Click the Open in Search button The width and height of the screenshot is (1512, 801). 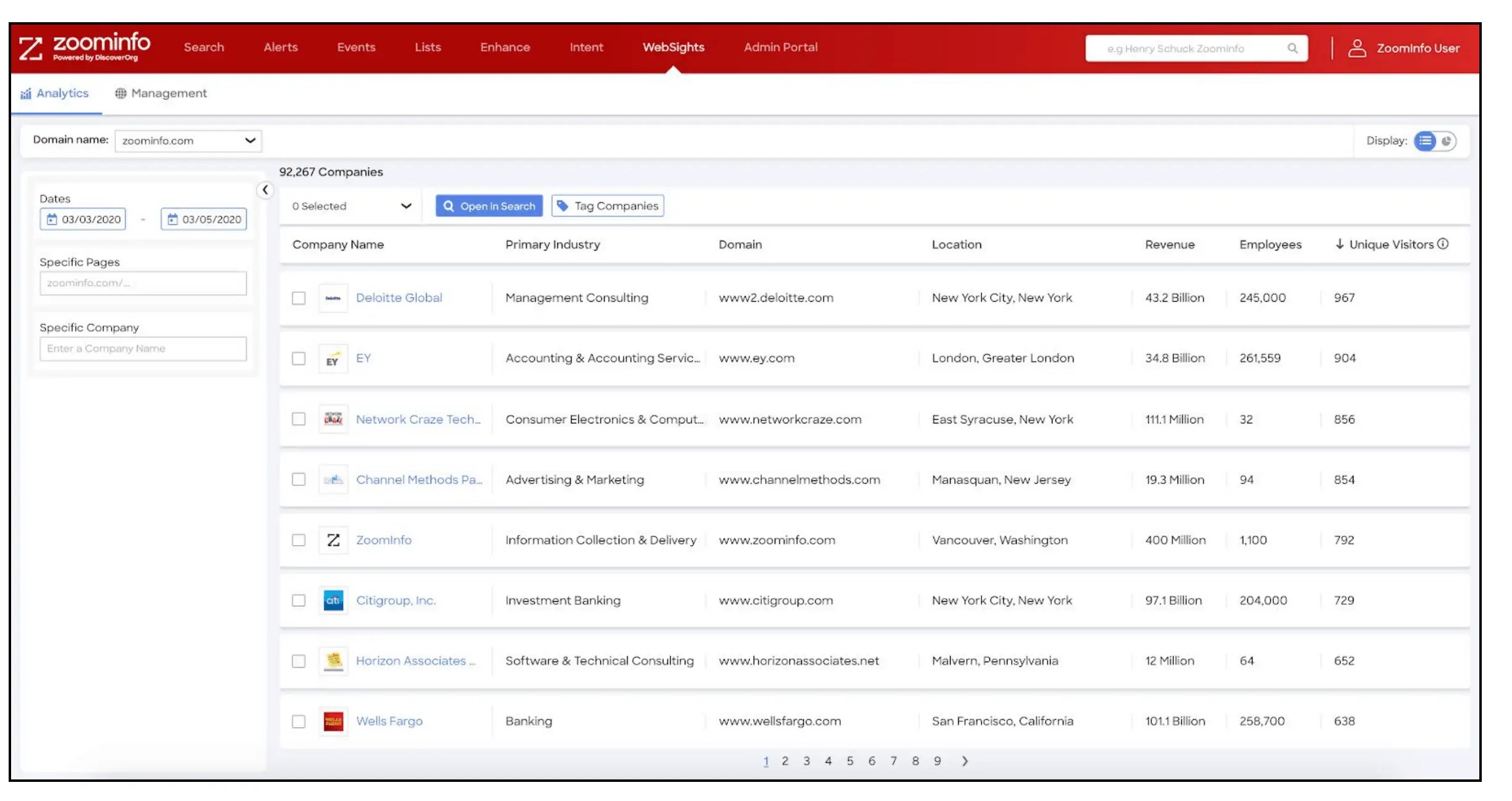489,206
